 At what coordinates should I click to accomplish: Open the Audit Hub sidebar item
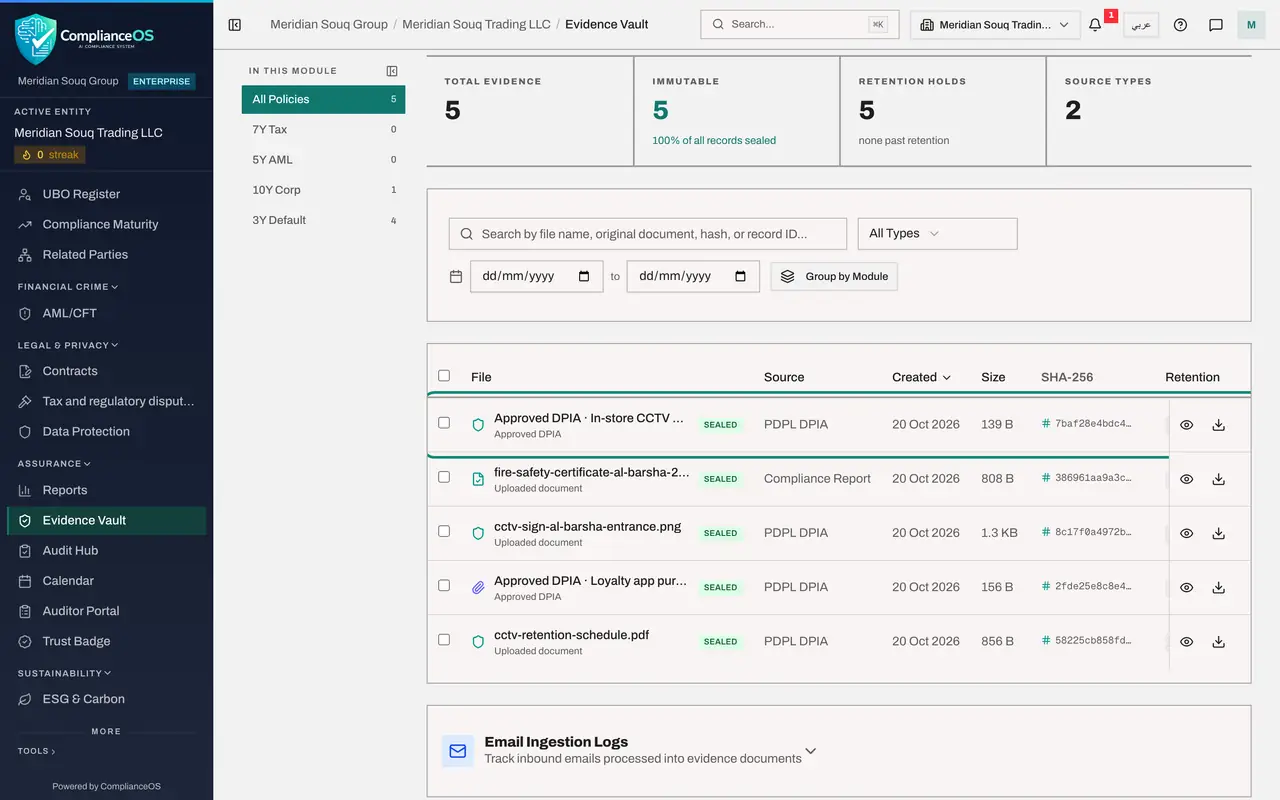[106, 551]
